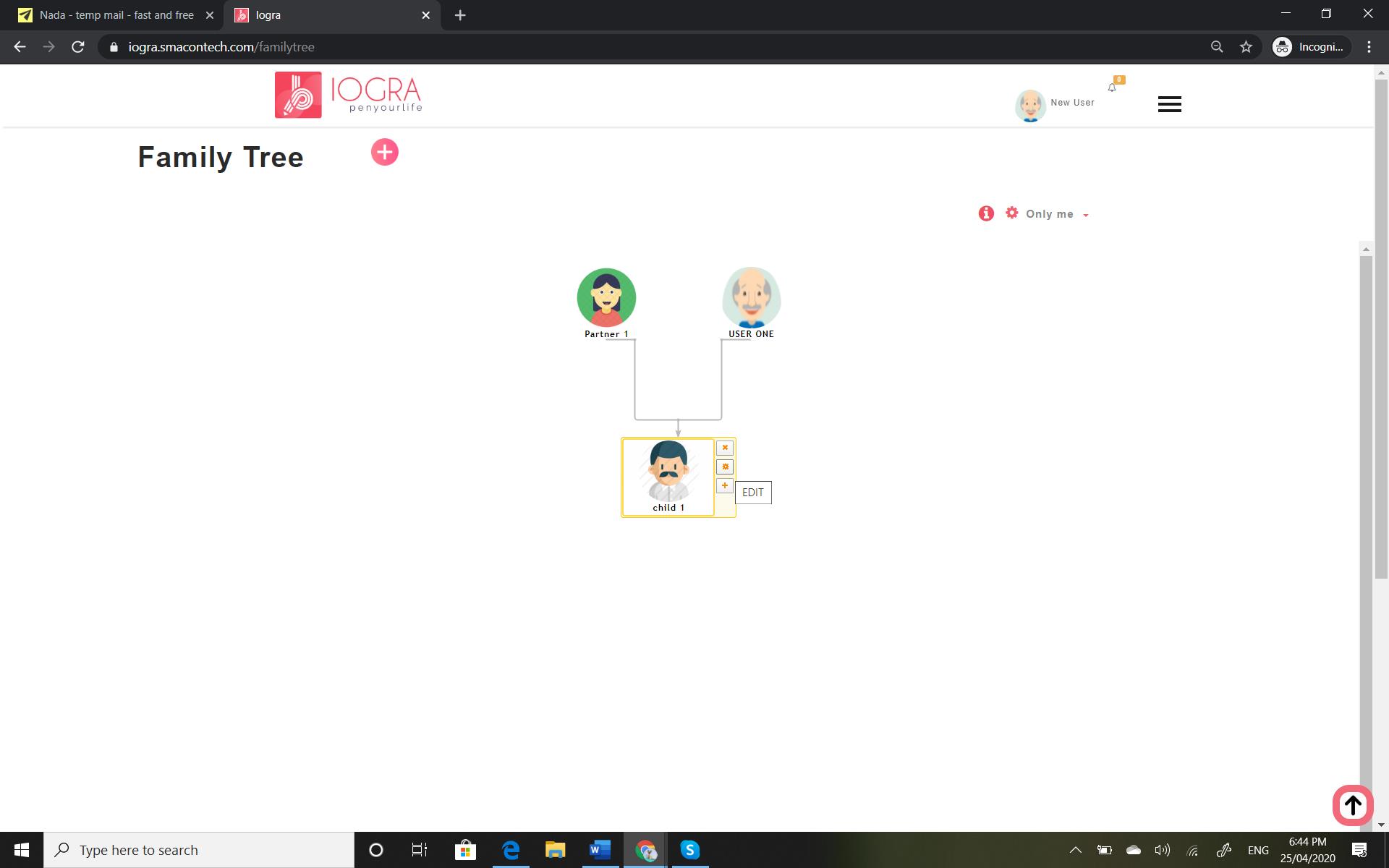
Task: Open File Explorer from the taskbar
Action: point(555,850)
